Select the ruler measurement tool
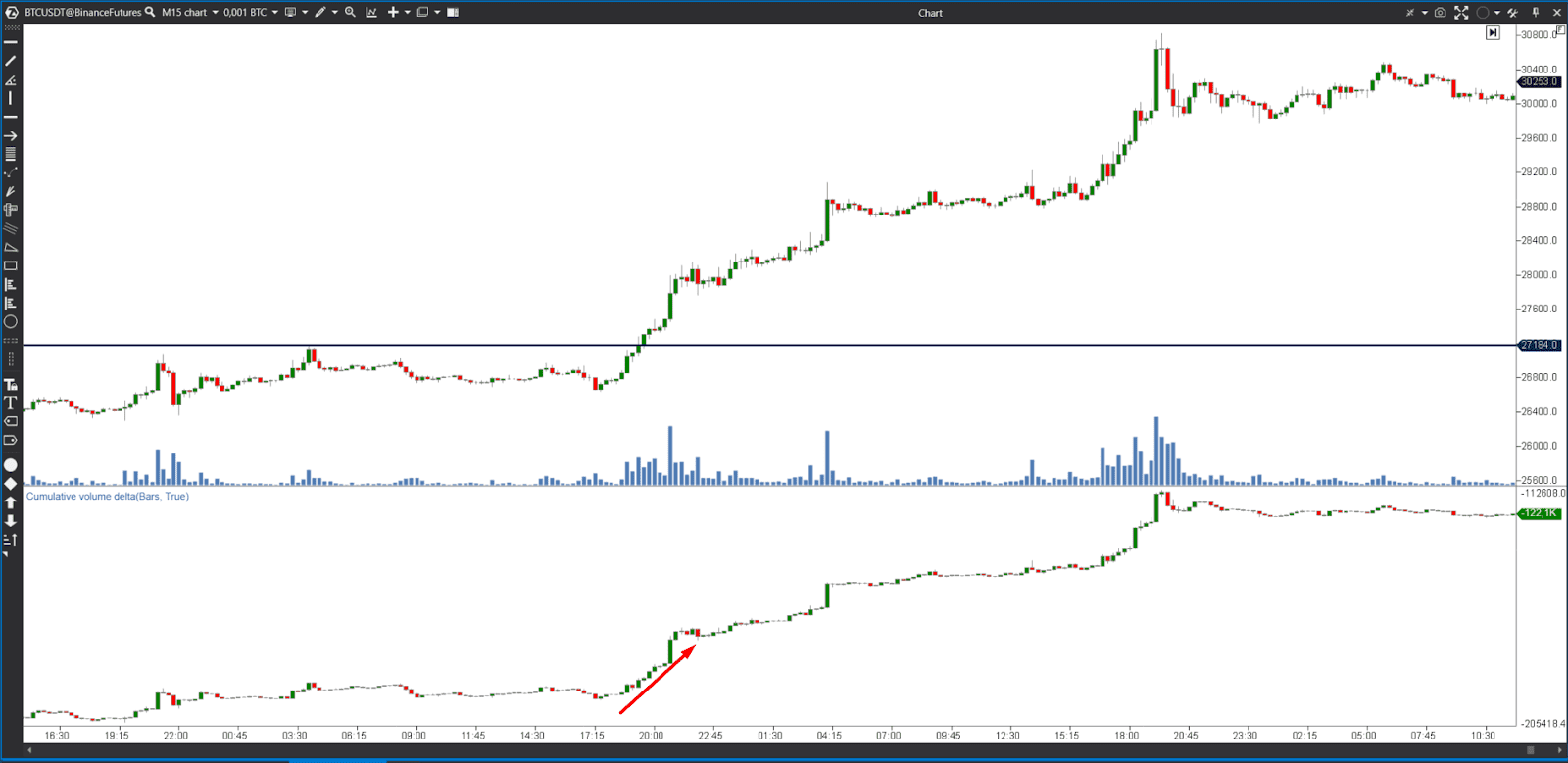 (x=11, y=210)
